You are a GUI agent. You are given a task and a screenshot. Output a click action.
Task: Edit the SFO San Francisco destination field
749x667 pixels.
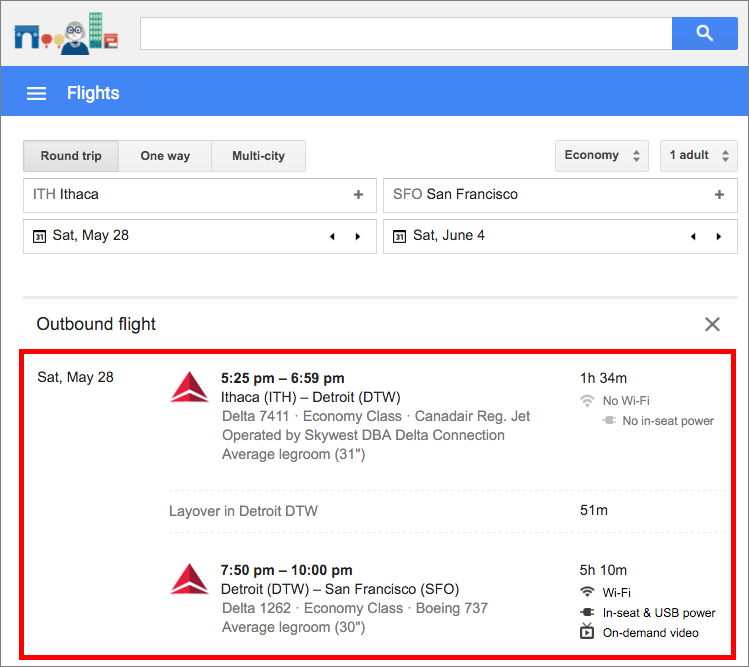pyautogui.click(x=560, y=195)
